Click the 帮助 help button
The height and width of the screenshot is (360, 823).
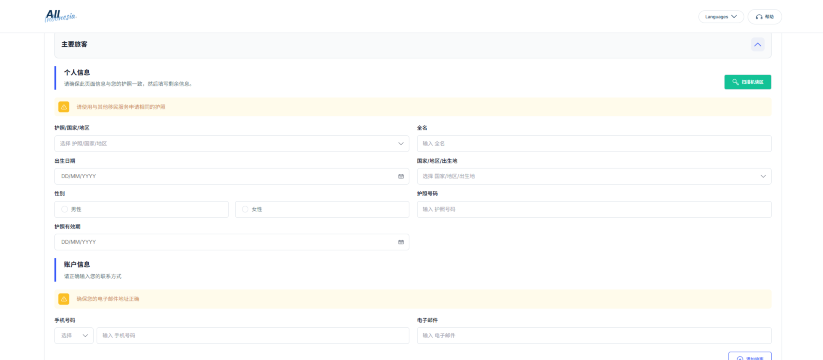tap(764, 17)
